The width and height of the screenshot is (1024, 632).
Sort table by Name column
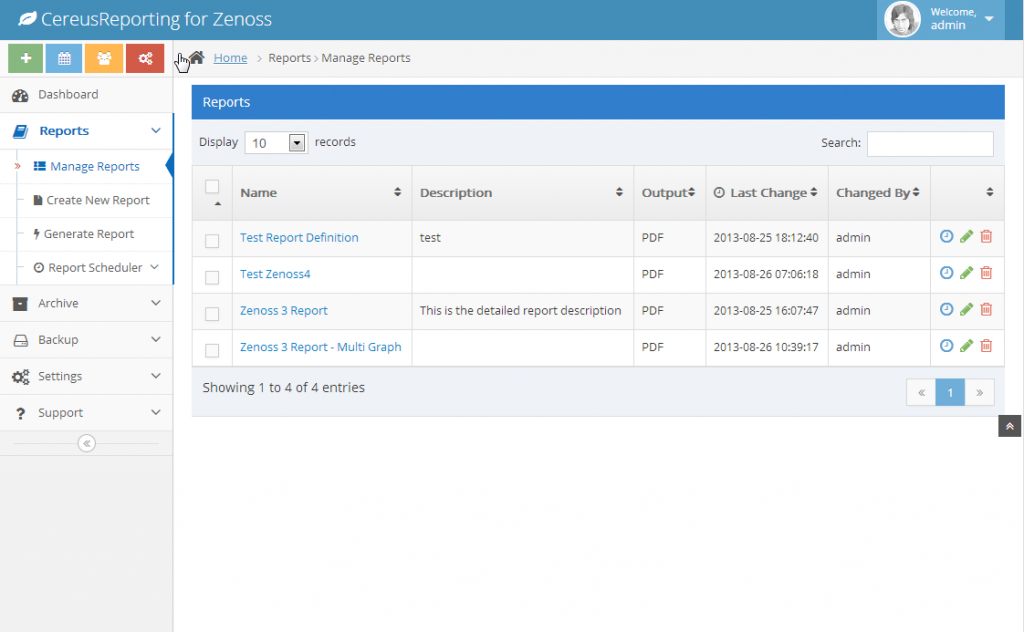pyautogui.click(x=322, y=193)
